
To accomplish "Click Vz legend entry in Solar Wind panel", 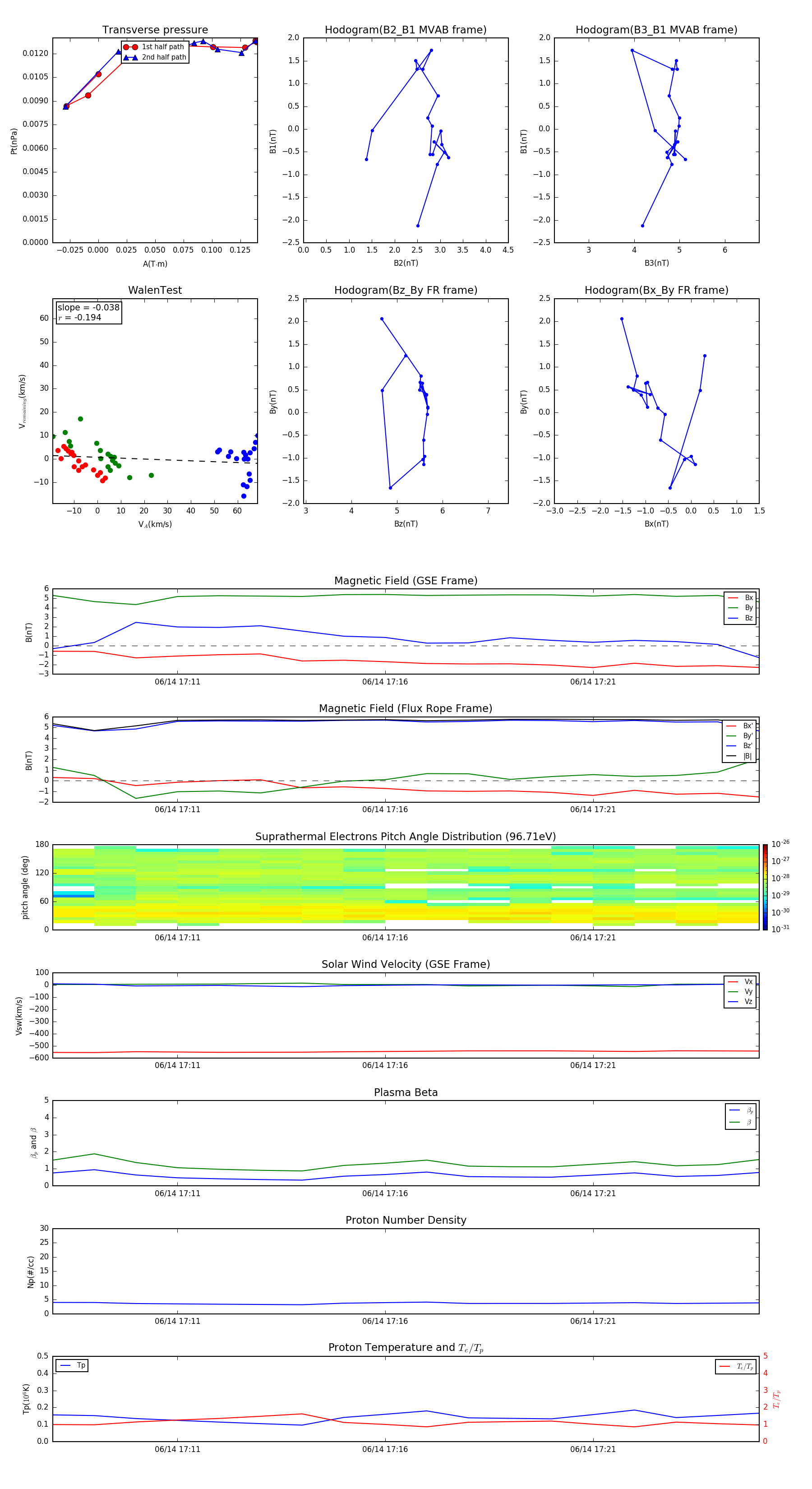I will pos(740,1002).
